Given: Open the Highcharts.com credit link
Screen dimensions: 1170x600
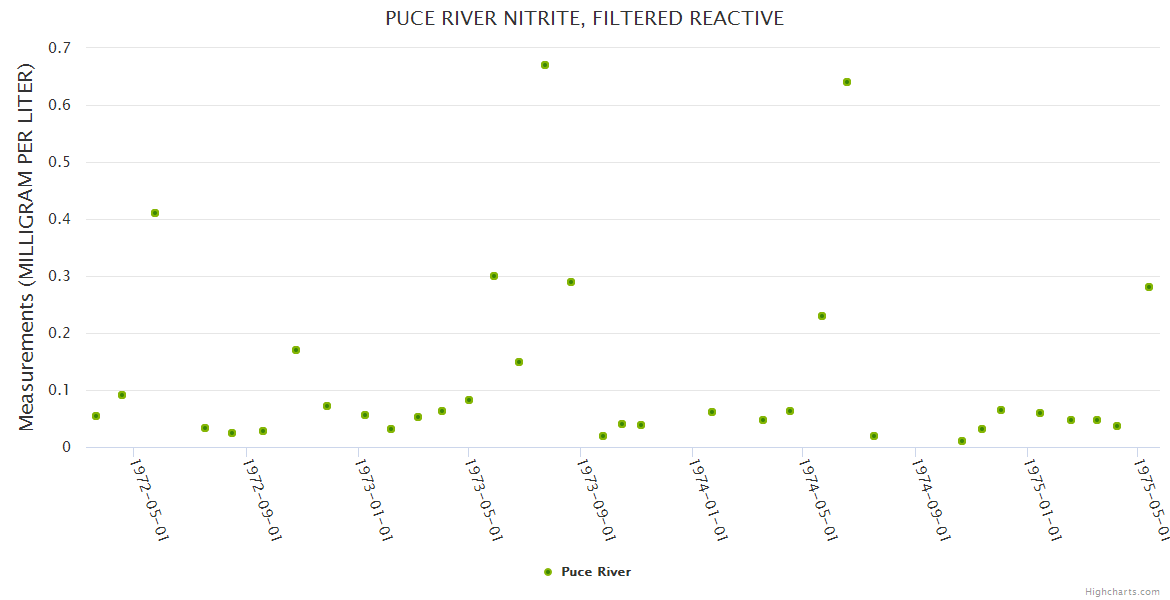Looking at the screenshot, I should [1122, 592].
